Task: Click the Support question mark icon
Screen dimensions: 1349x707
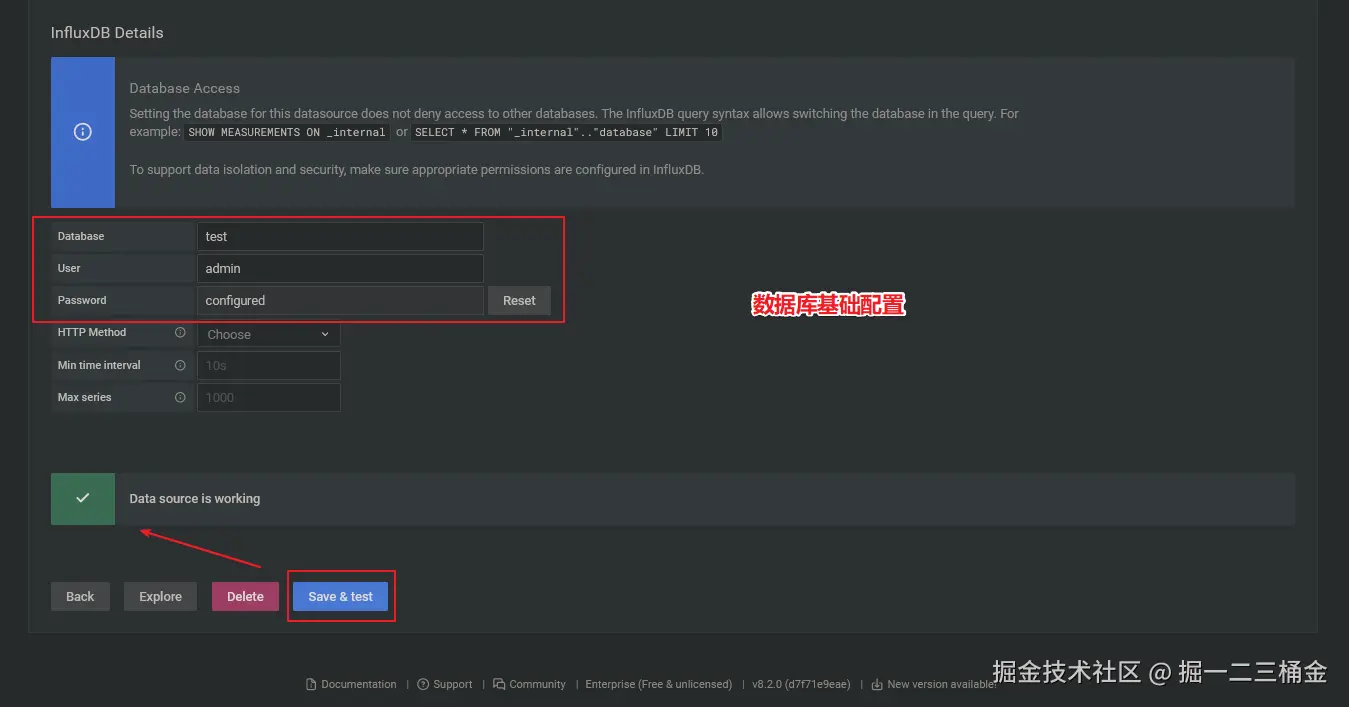Action: tap(423, 684)
